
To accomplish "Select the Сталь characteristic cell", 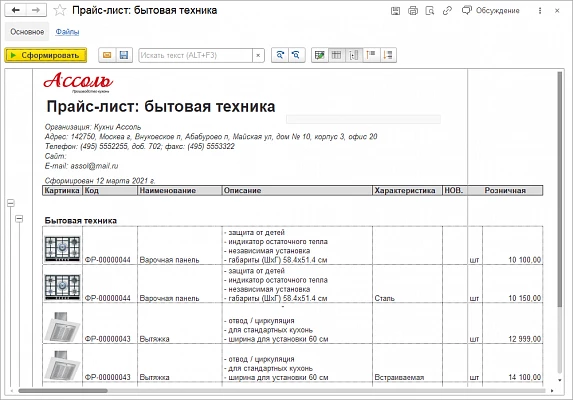I will (407, 284).
